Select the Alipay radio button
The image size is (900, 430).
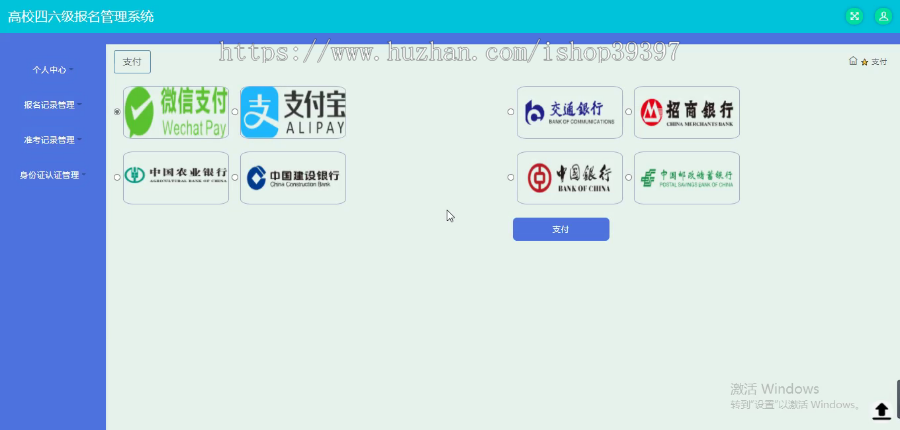(x=235, y=112)
